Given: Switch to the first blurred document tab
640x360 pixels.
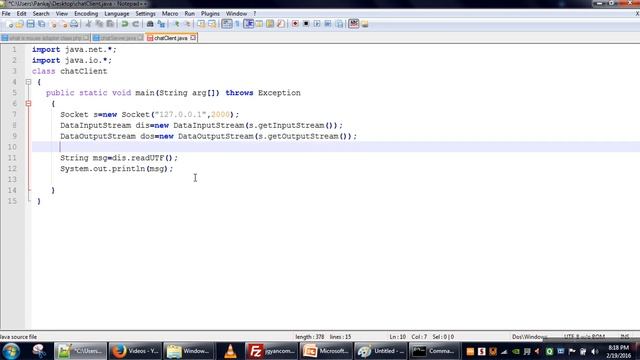Looking at the screenshot, I should pyautogui.click(x=45, y=38).
